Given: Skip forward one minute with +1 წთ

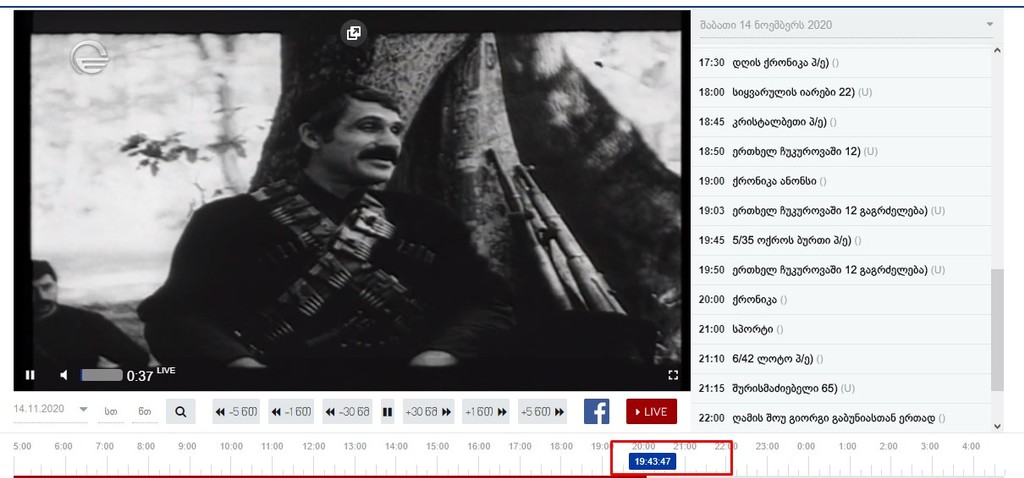Looking at the screenshot, I should coord(486,412).
